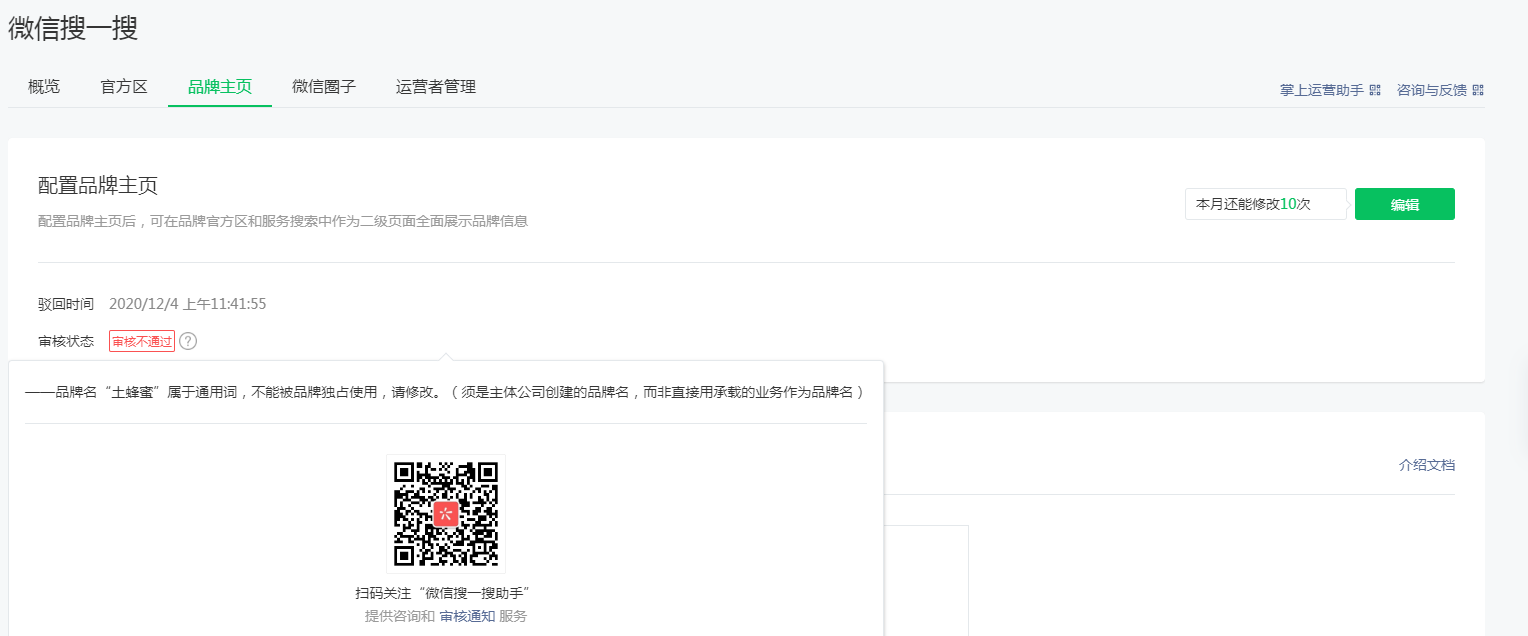Go to the 微信圈子 tab
This screenshot has height=636, width=1528.
pyautogui.click(x=324, y=87)
